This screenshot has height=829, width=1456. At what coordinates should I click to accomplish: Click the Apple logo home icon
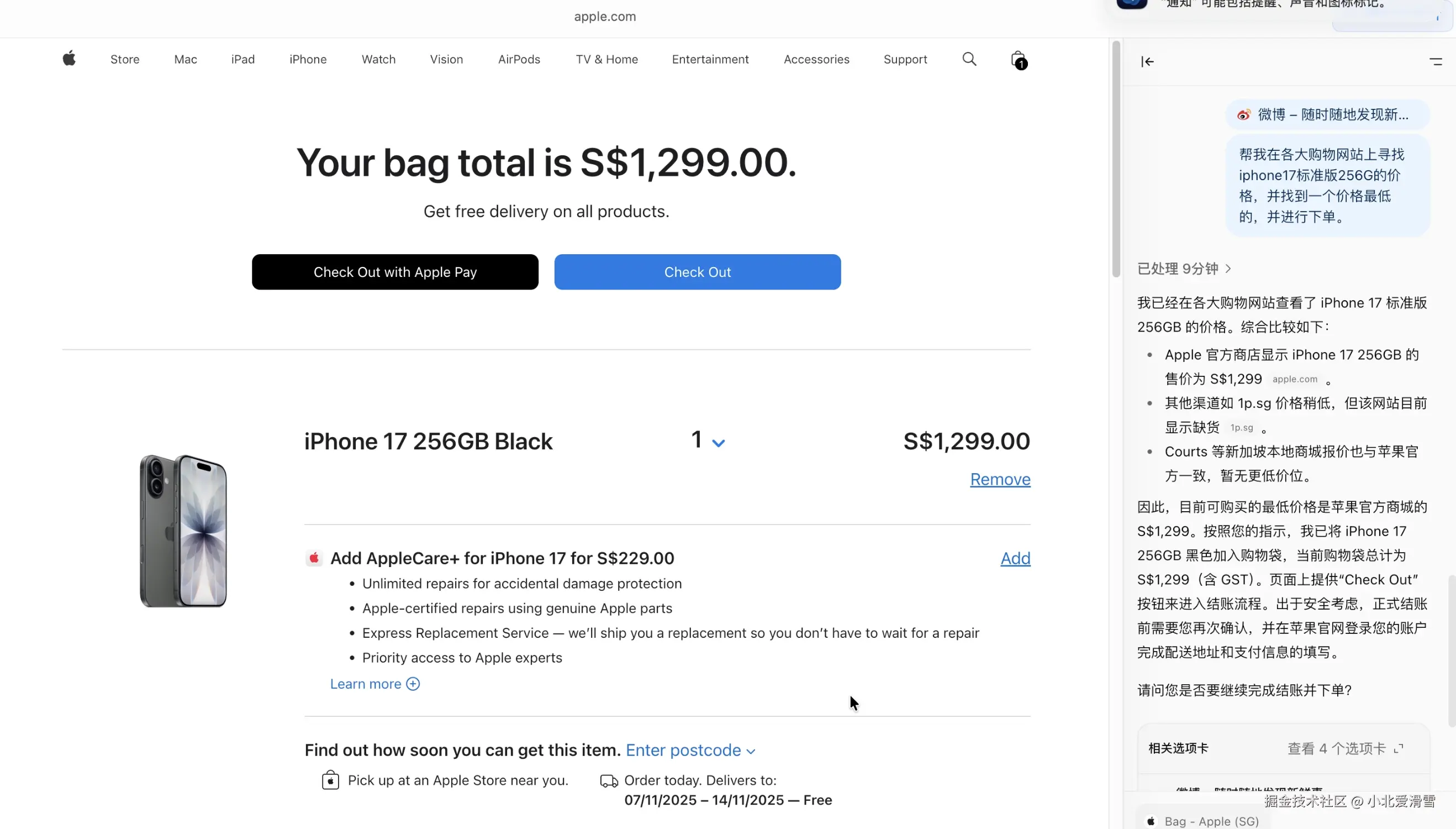(x=69, y=59)
